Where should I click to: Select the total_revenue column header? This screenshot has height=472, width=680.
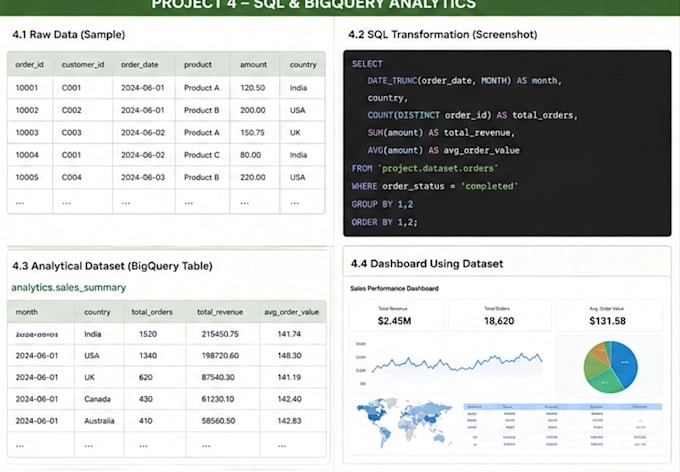[220, 312]
